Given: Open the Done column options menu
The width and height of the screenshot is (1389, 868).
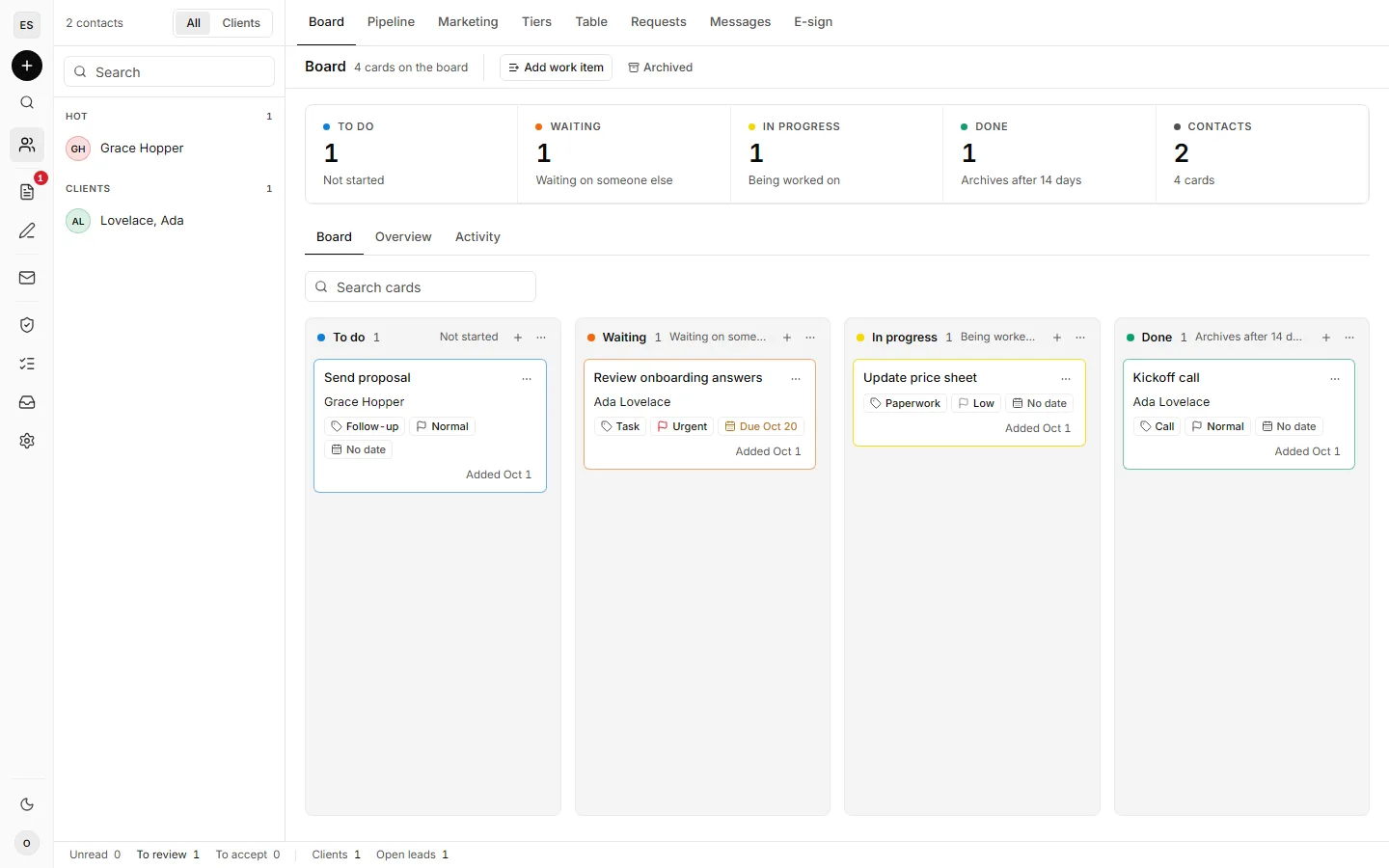Looking at the screenshot, I should click(1349, 338).
